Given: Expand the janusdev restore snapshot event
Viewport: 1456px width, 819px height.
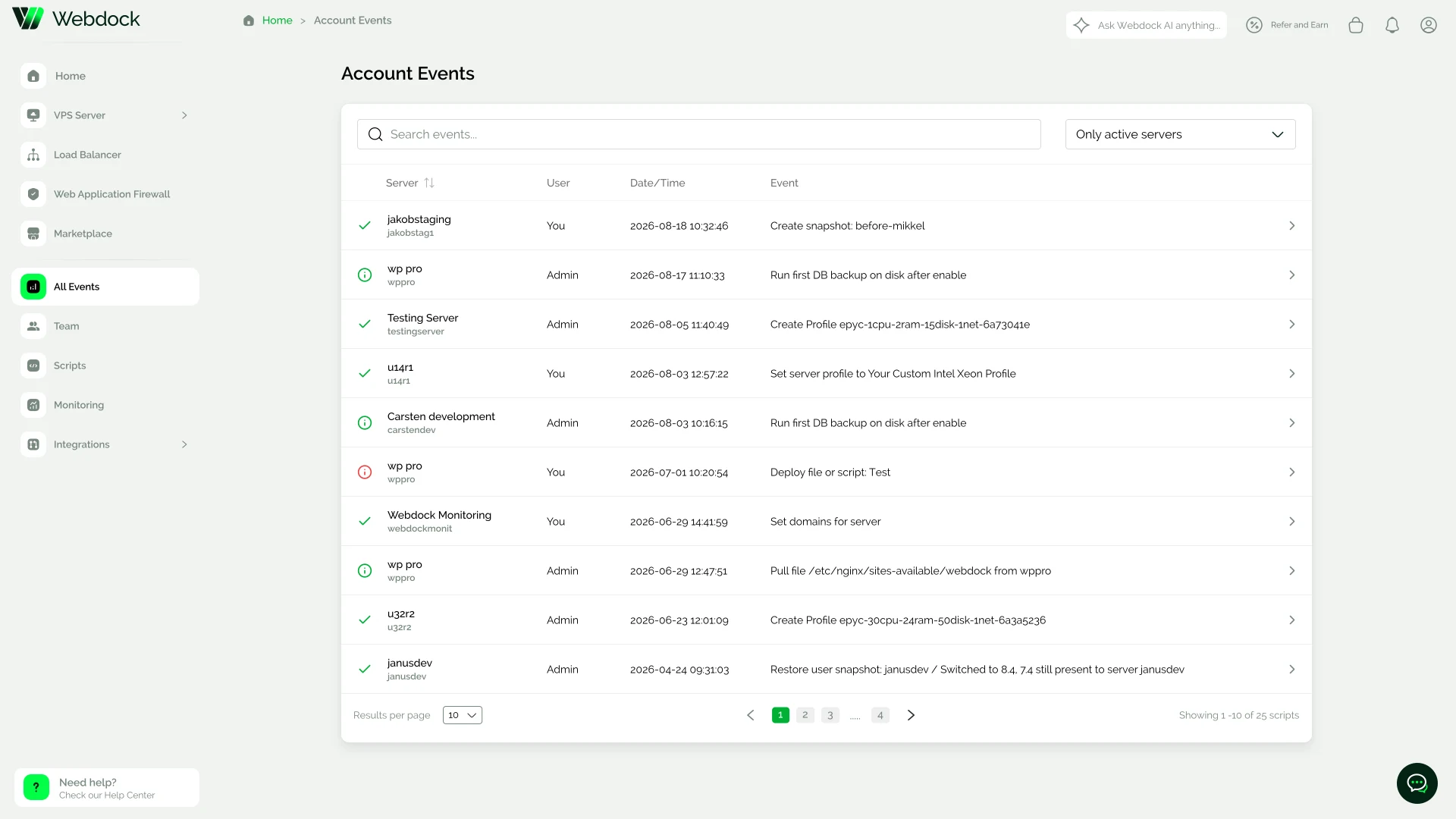Looking at the screenshot, I should click(1292, 670).
